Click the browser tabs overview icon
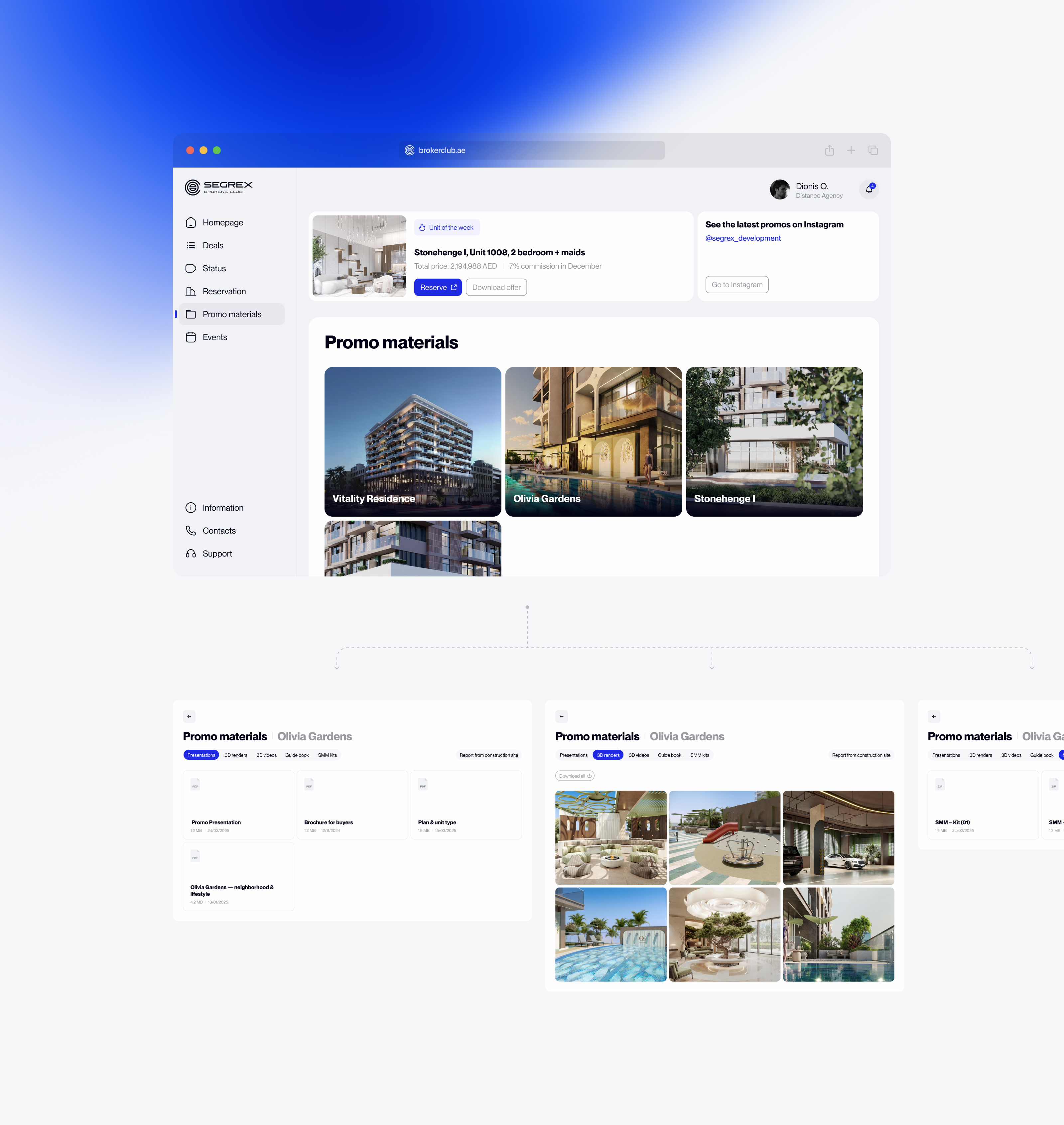 873,150
